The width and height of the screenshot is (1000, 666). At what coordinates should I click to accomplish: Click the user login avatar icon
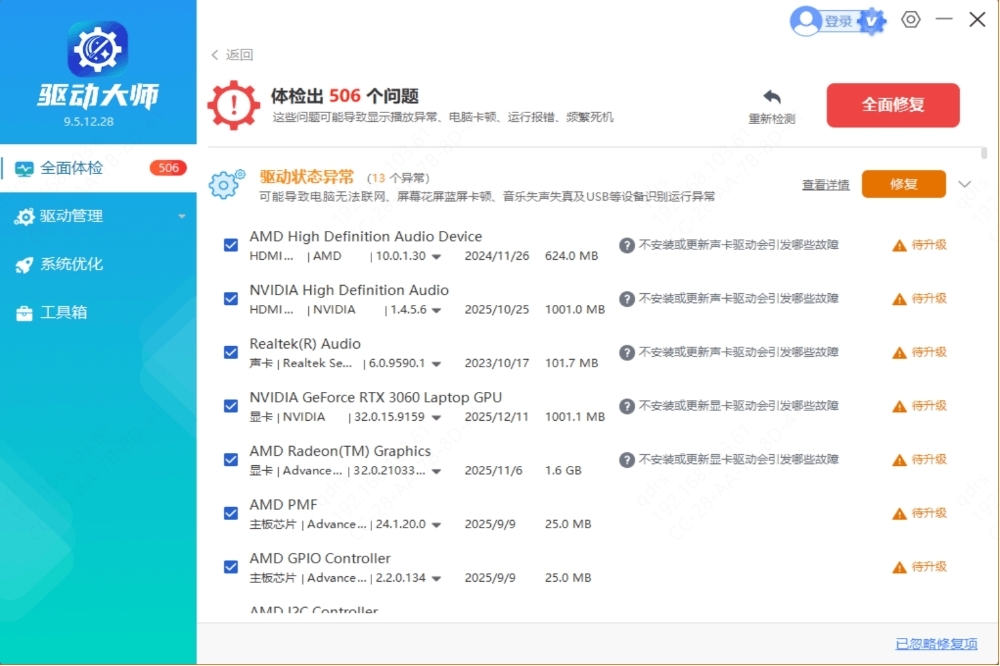coord(806,21)
